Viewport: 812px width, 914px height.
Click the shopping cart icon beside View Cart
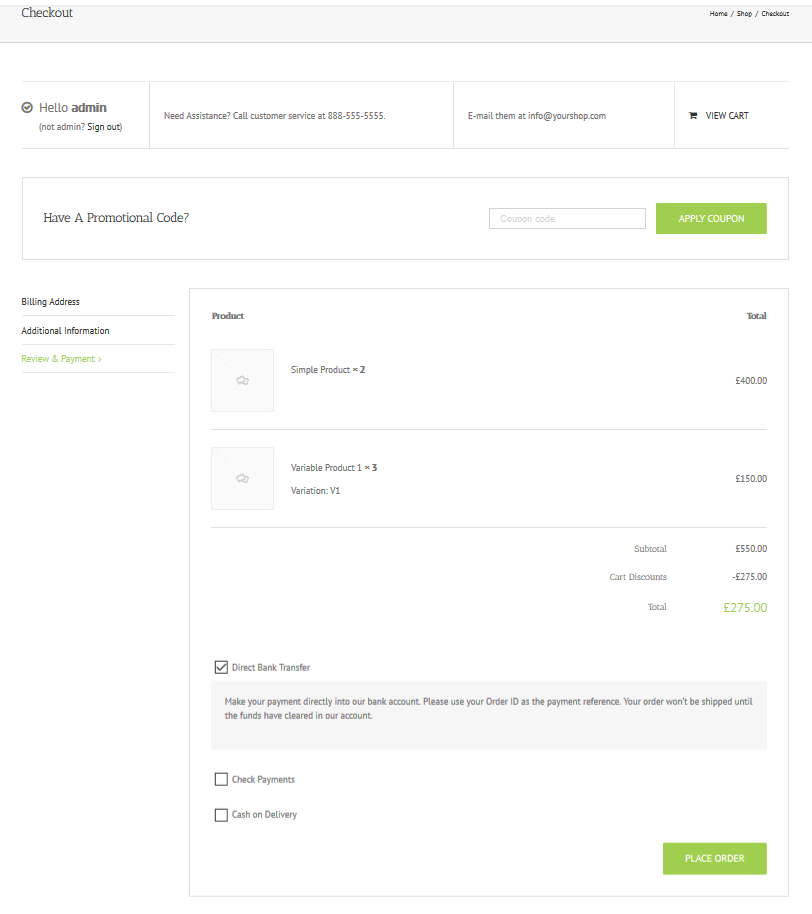coord(693,116)
